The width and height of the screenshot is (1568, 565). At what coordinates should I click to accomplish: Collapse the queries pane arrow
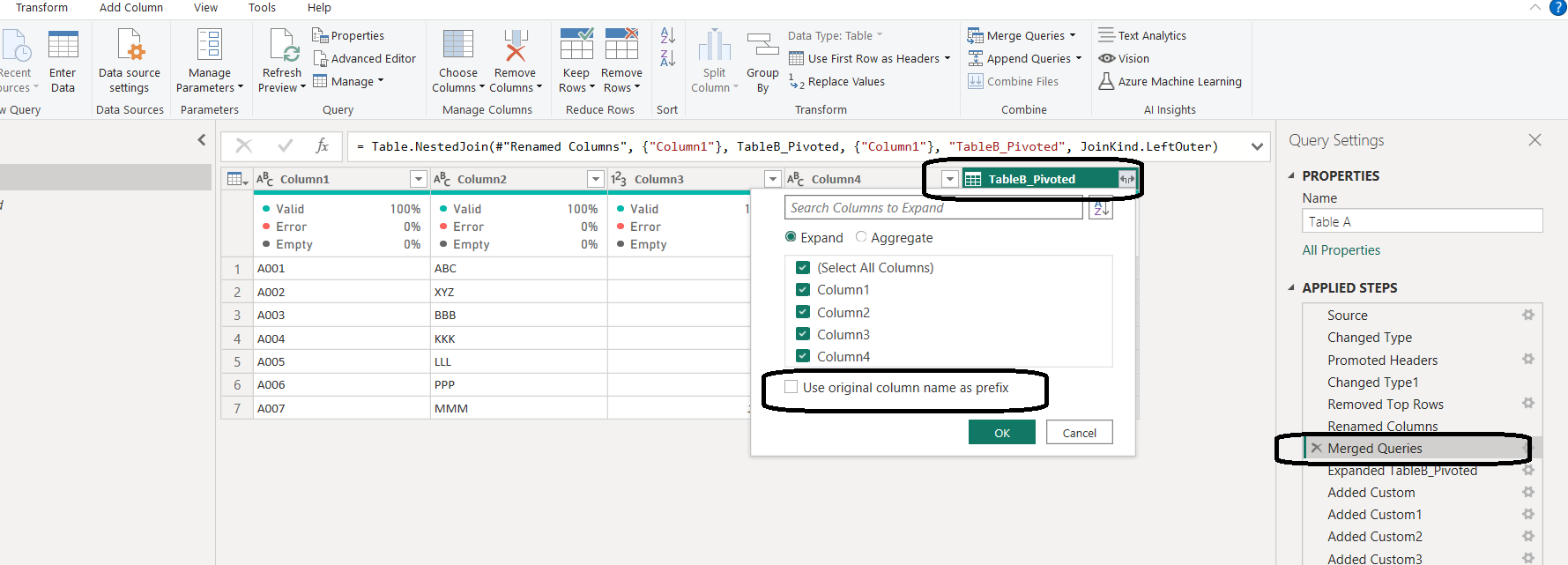tap(202, 139)
